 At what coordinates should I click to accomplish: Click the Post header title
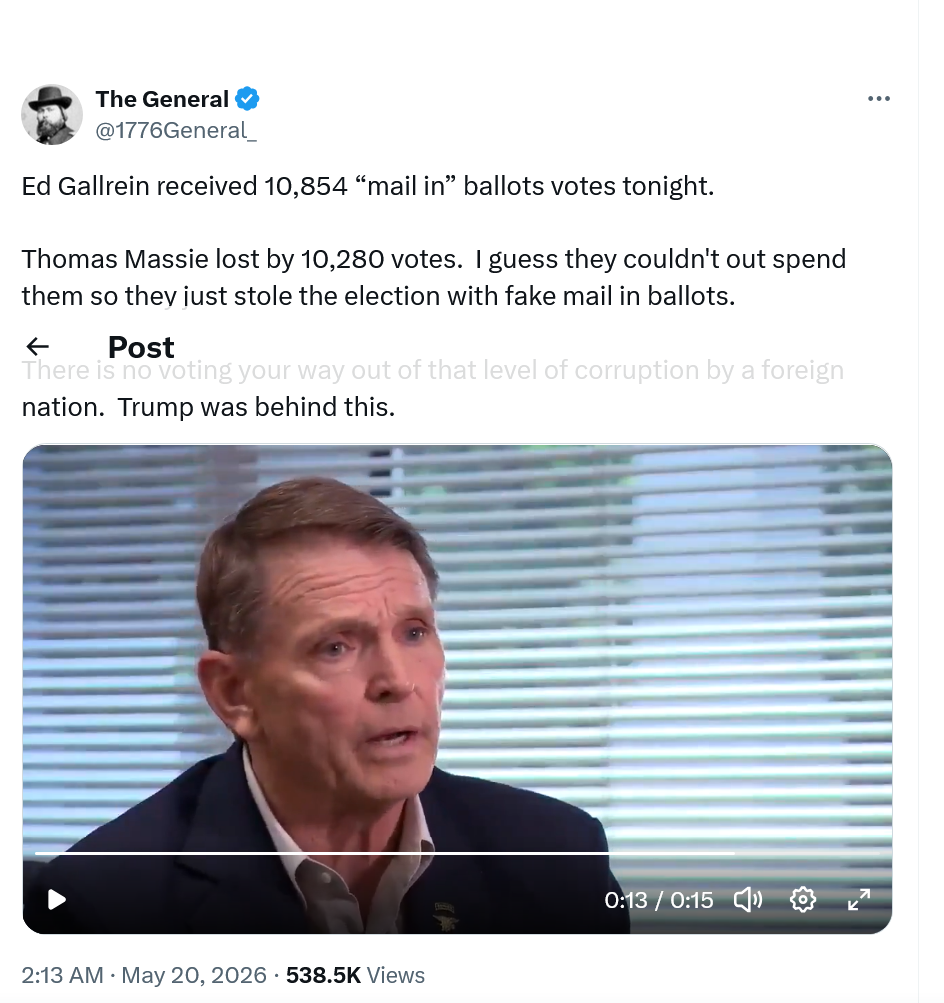click(x=141, y=347)
